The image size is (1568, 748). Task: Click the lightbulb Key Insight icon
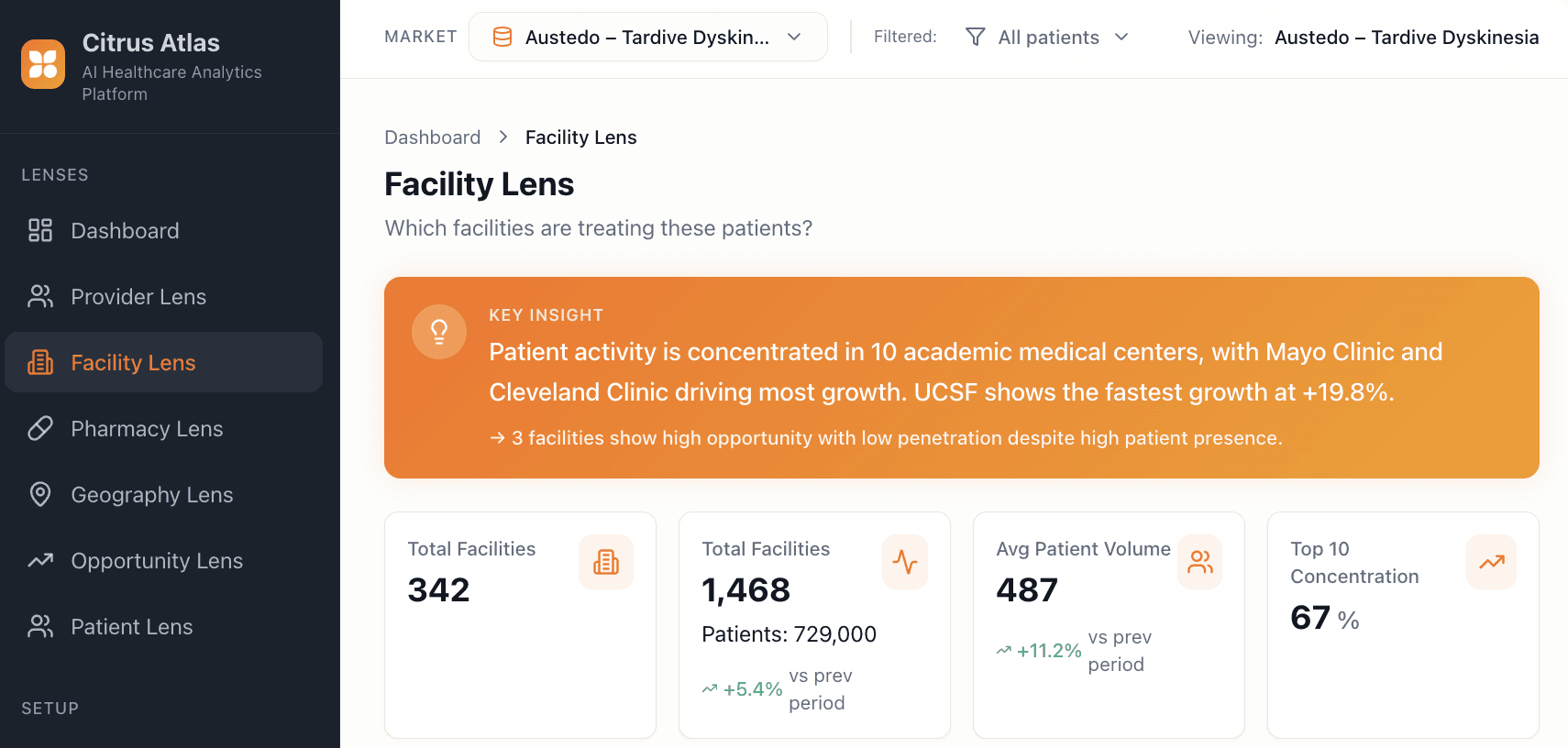(x=439, y=332)
